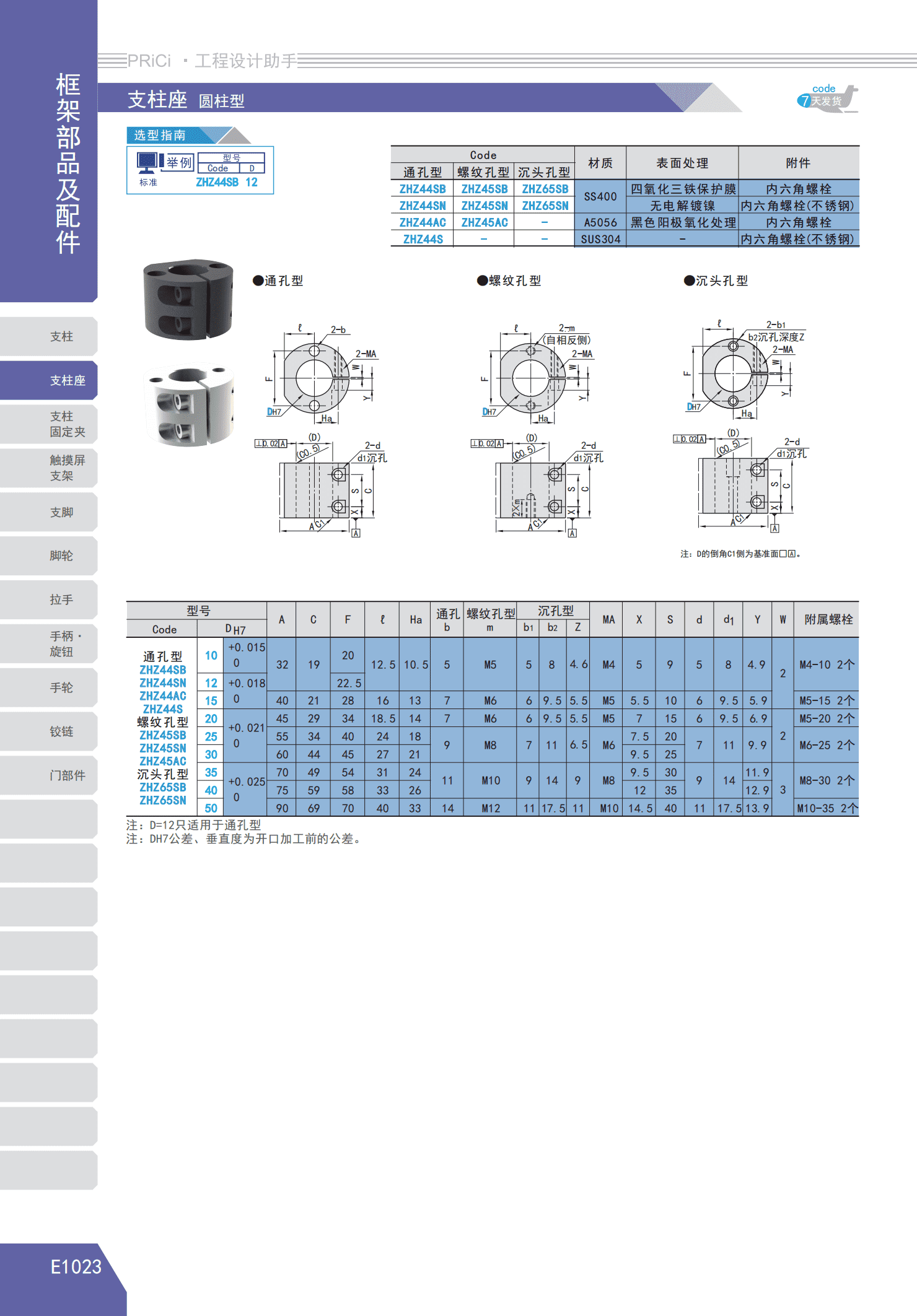Image resolution: width=917 pixels, height=1316 pixels.
Task: Click the A5056 material cell
Action: [x=600, y=222]
